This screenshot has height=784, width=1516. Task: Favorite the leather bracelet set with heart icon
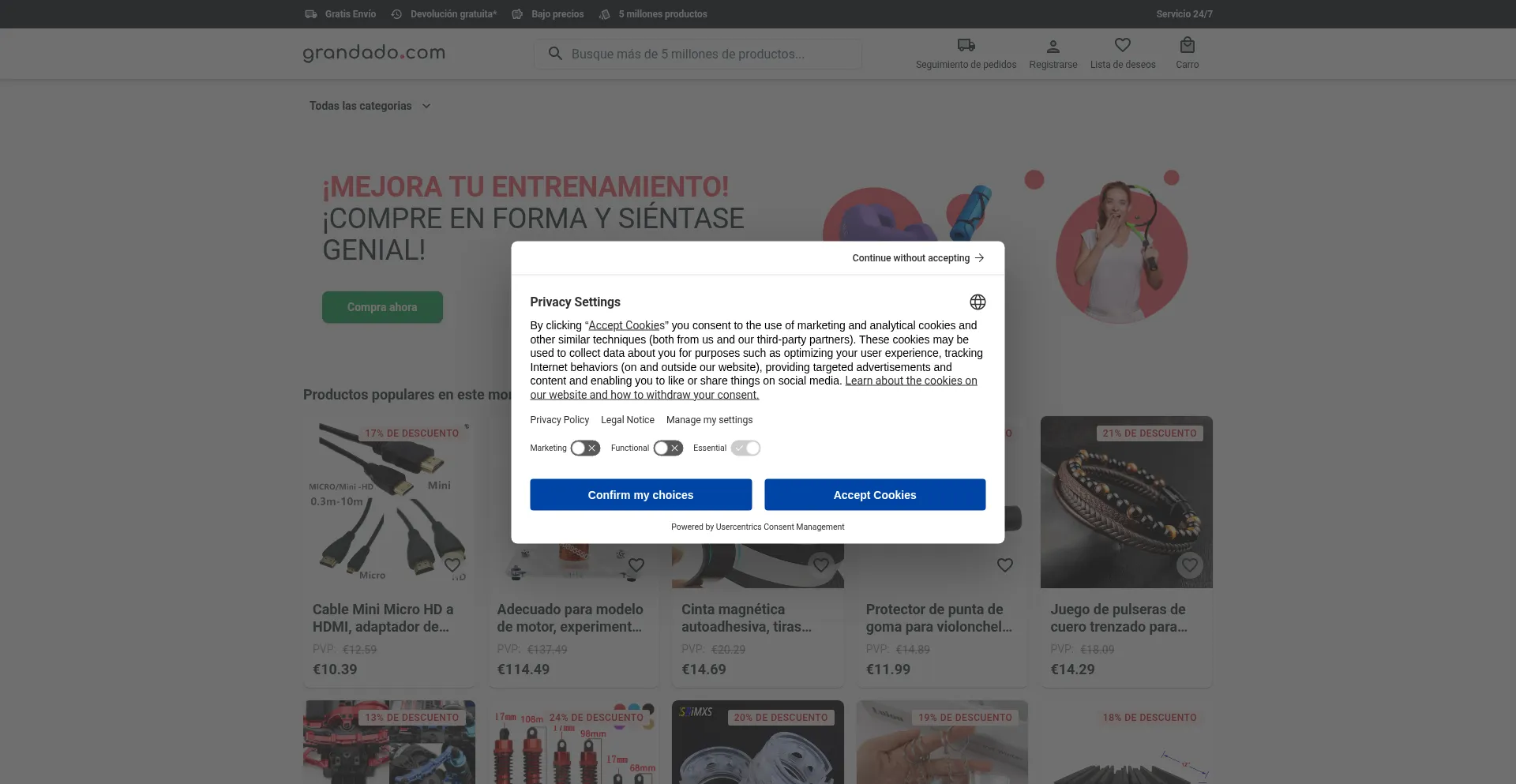1189,565
